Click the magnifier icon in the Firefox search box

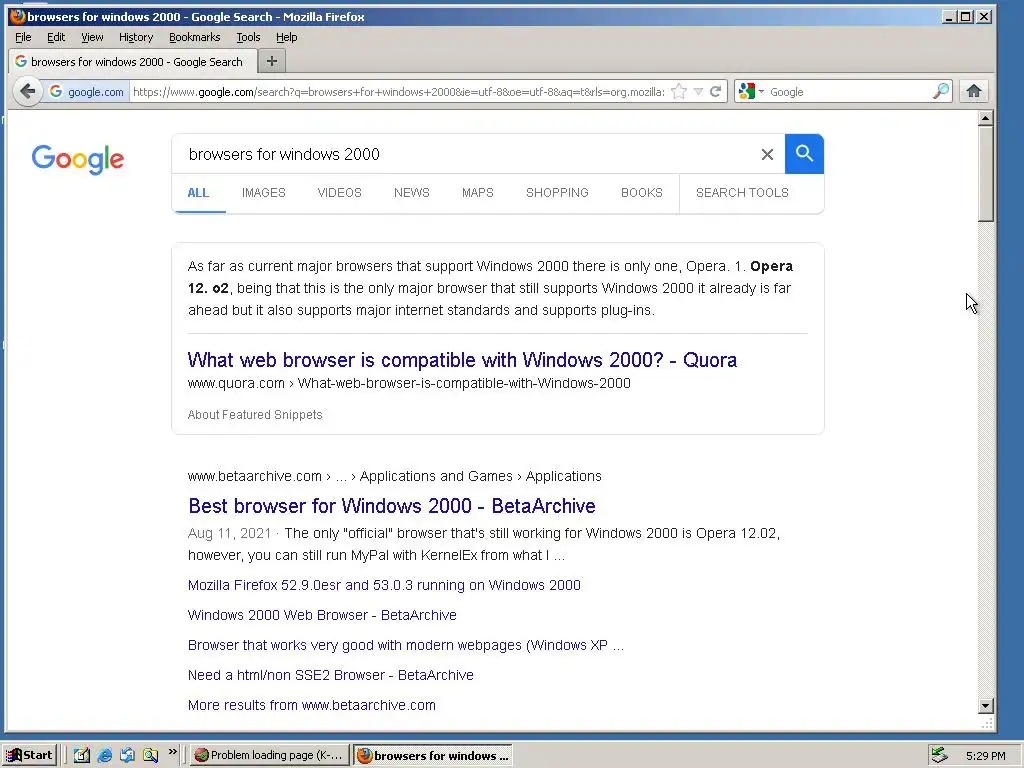940,91
